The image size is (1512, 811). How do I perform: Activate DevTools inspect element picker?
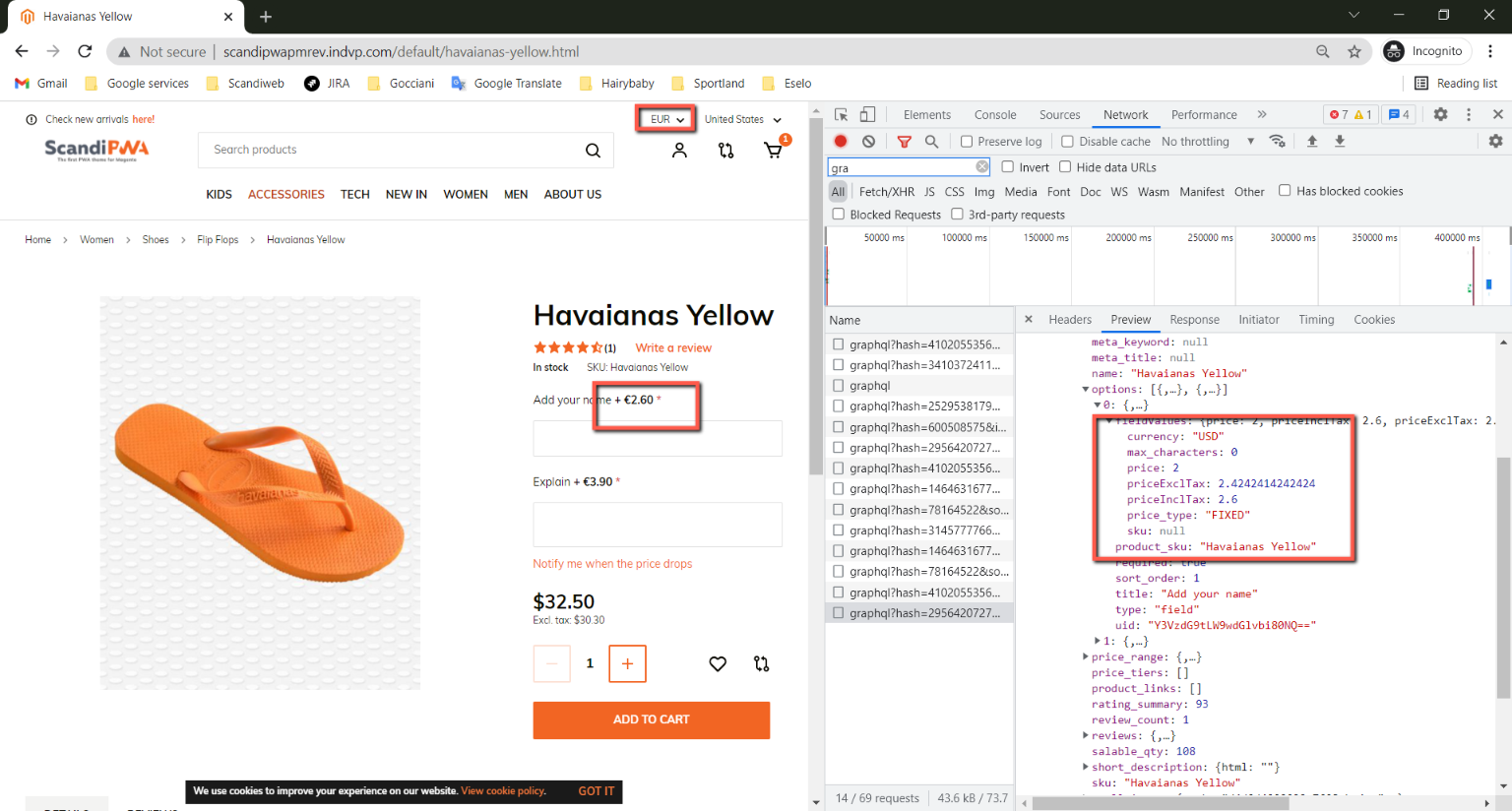coord(841,115)
